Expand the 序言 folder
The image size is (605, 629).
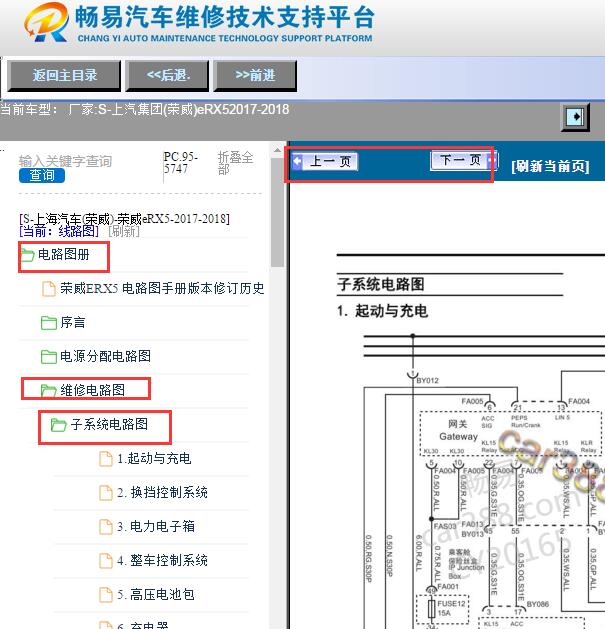click(73, 323)
